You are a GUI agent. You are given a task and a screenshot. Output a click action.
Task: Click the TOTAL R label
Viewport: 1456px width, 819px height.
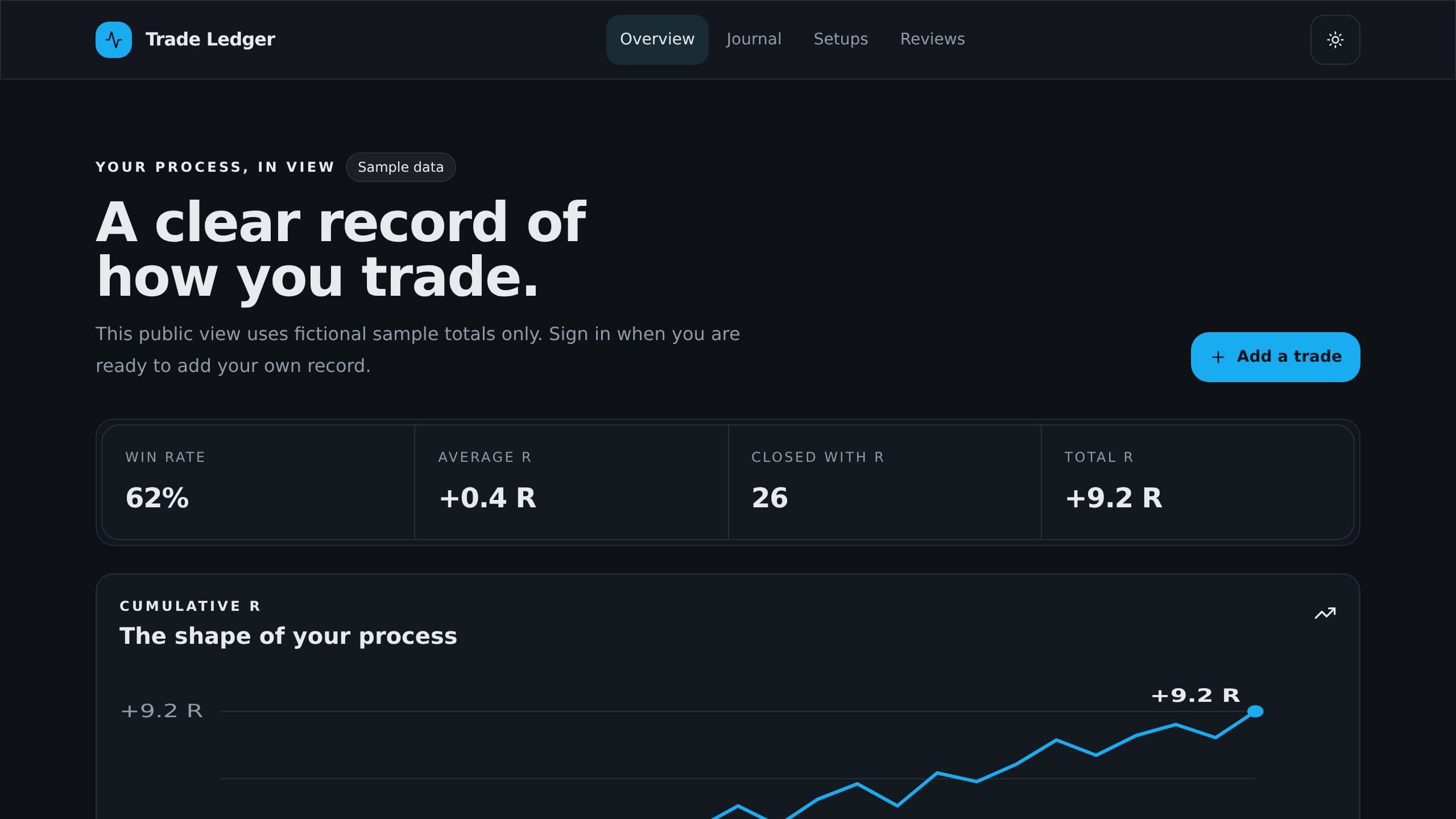(1099, 457)
